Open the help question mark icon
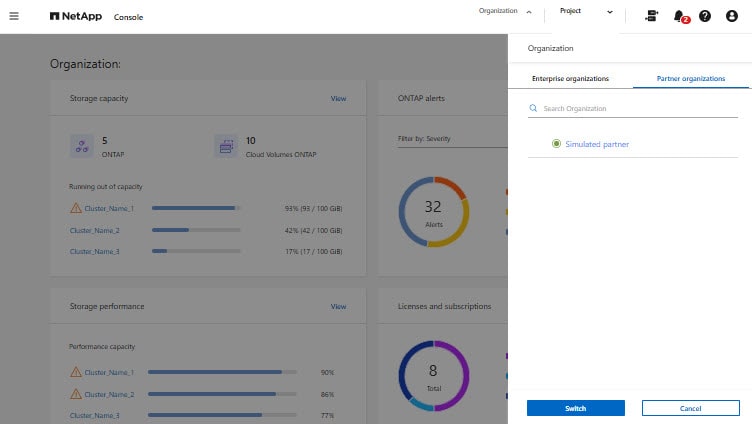The image size is (752, 424). click(x=705, y=16)
